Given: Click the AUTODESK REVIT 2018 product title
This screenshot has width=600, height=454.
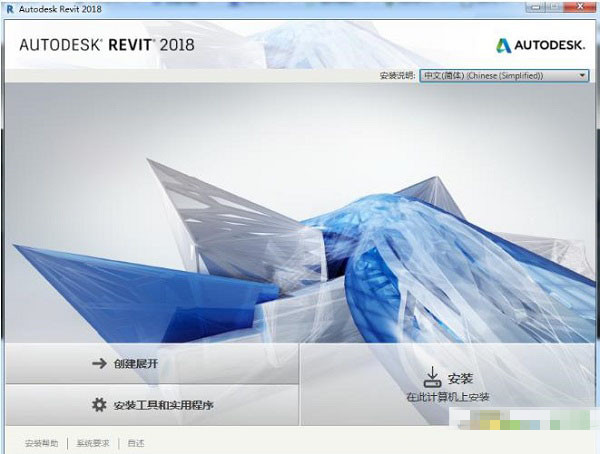Looking at the screenshot, I should [x=107, y=45].
